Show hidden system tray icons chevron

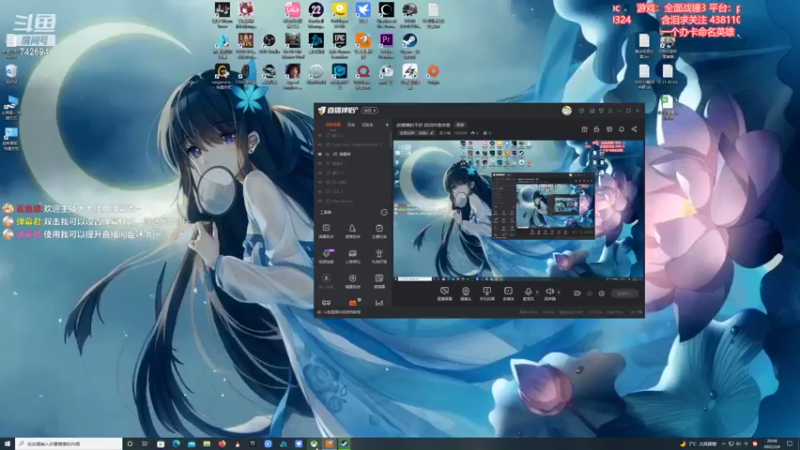(x=723, y=444)
